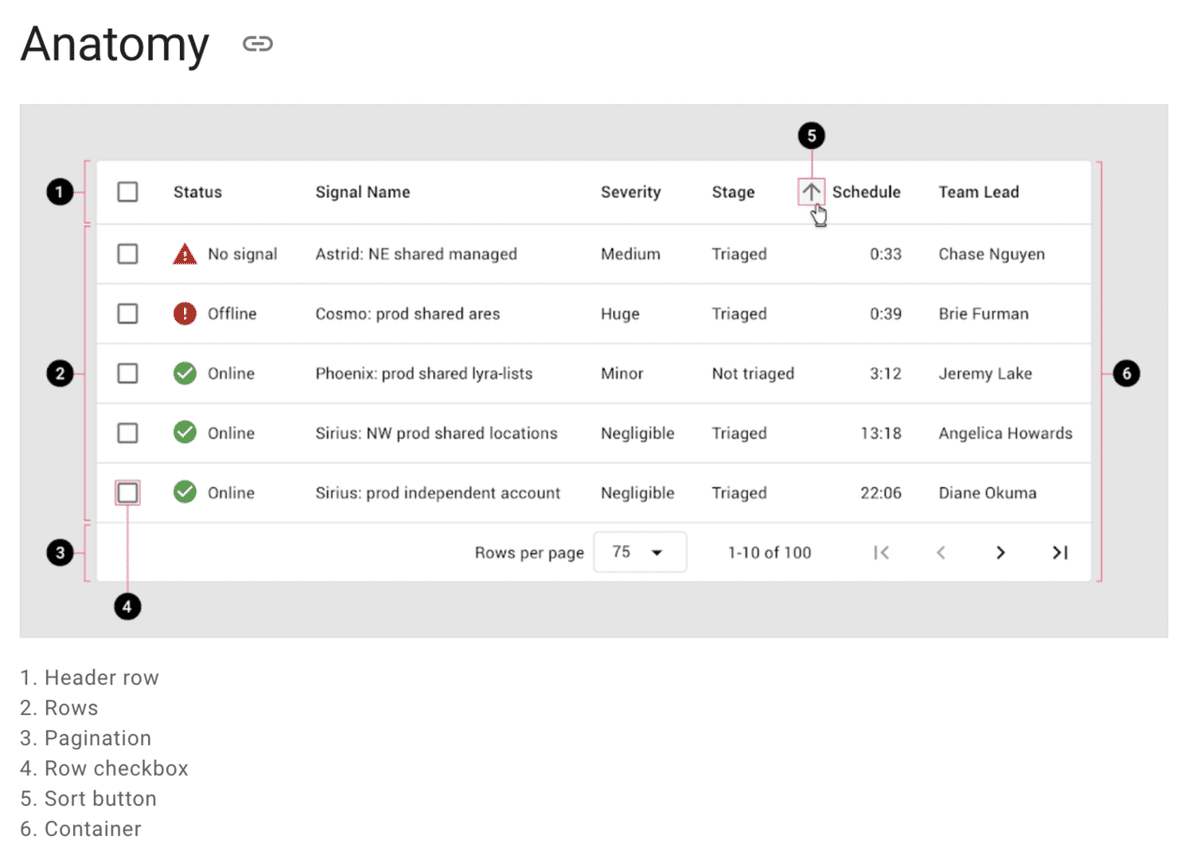Click the No signal status text
This screenshot has height=863, width=1200.
coord(242,254)
